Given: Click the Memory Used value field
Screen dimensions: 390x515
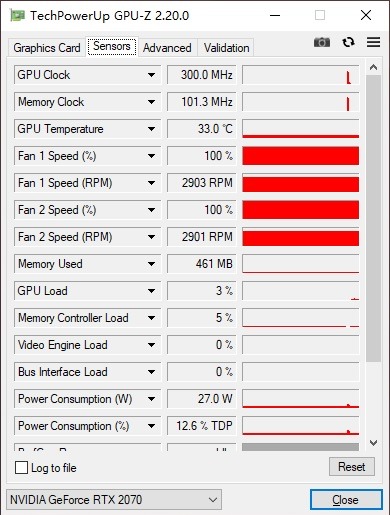Looking at the screenshot, I should [202, 264].
